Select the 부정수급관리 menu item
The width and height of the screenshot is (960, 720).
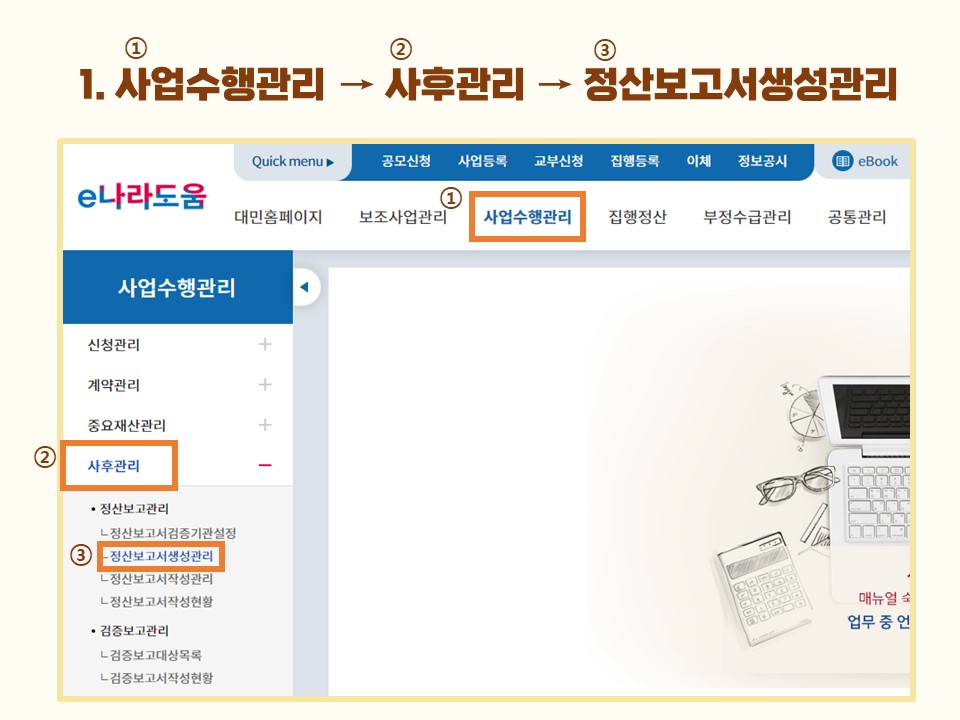pos(747,217)
